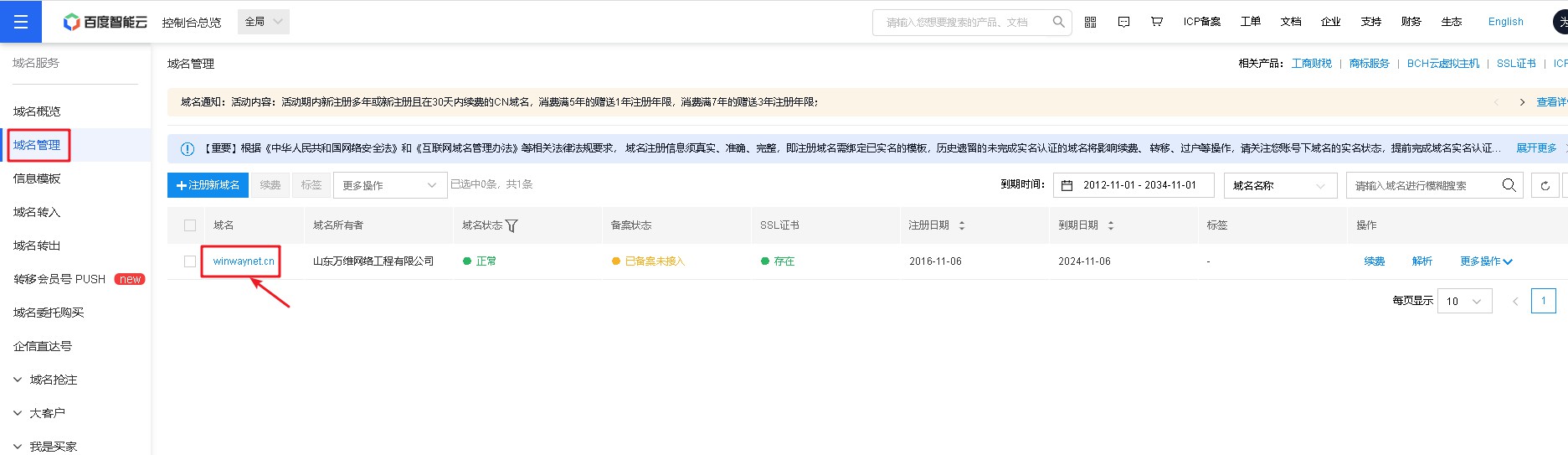Screen dimensions: 1568x455
Task: Click the notice previous arrow
Action: (x=1496, y=102)
